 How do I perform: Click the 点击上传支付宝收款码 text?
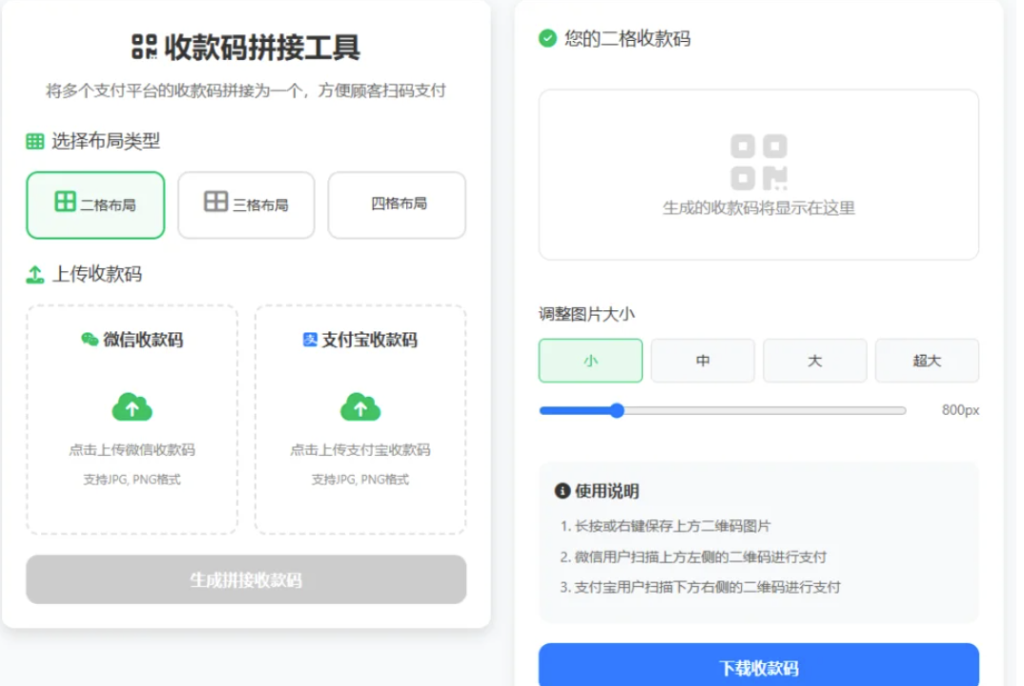(x=360, y=449)
